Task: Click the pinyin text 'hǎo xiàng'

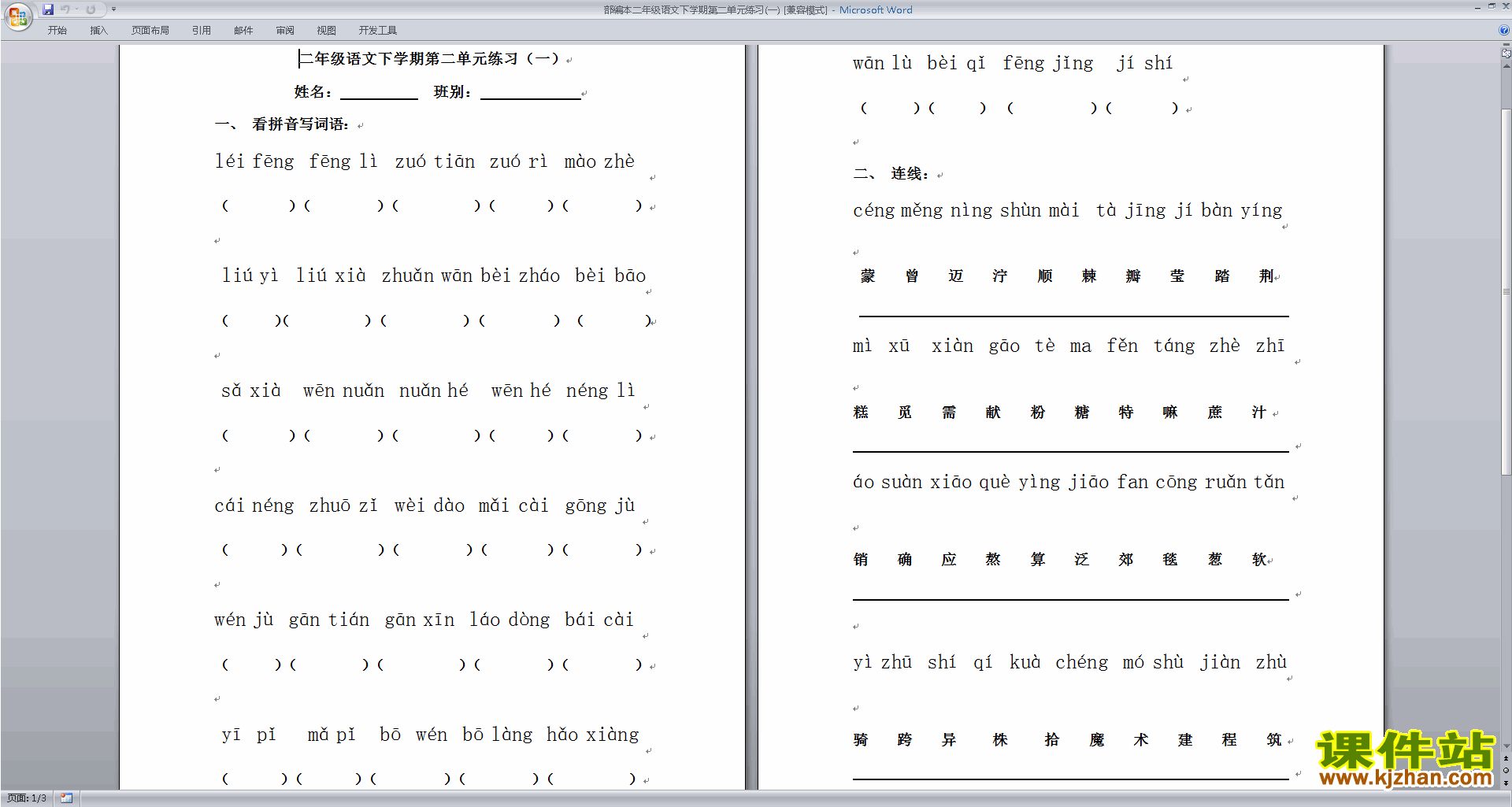Action: [593, 735]
